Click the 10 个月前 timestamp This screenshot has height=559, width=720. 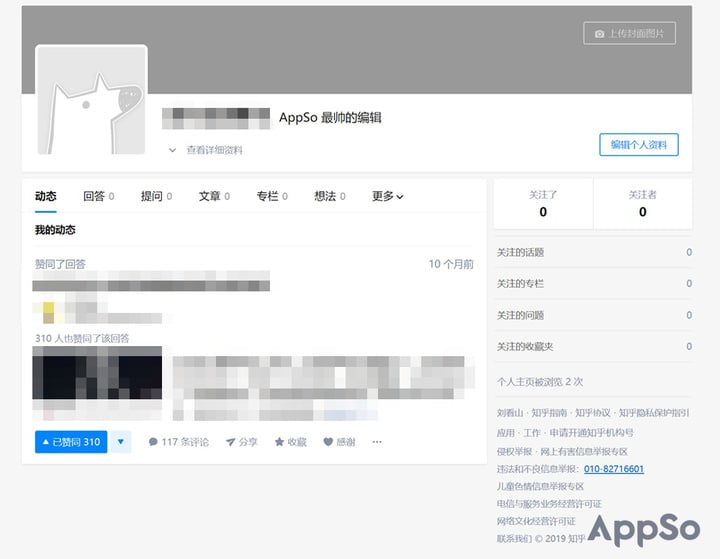click(x=451, y=264)
